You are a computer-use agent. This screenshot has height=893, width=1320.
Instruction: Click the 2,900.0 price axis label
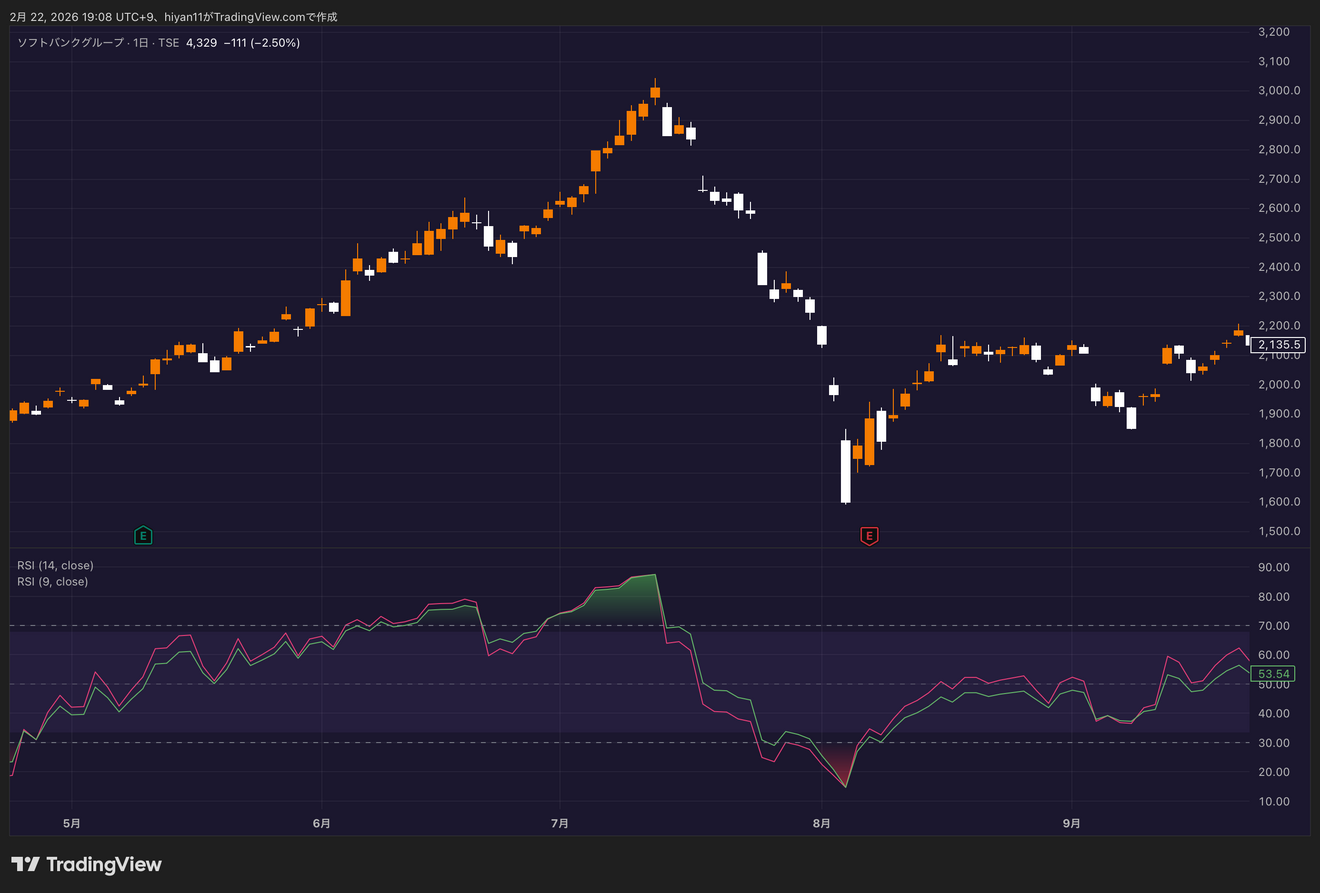(1279, 120)
